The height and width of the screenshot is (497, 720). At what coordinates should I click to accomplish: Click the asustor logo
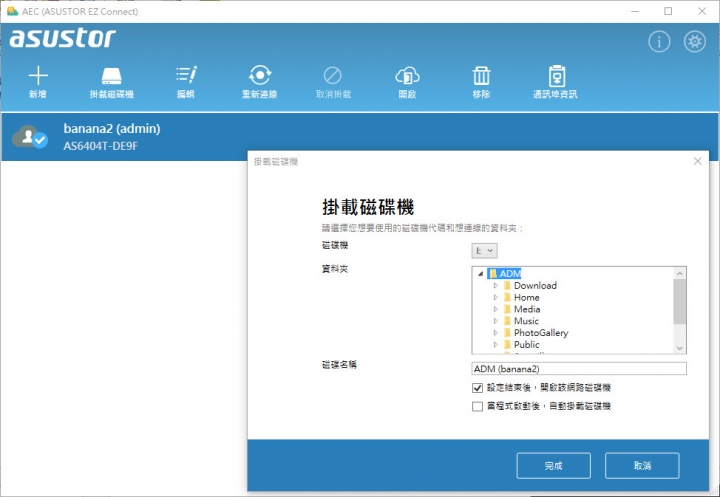(62, 38)
